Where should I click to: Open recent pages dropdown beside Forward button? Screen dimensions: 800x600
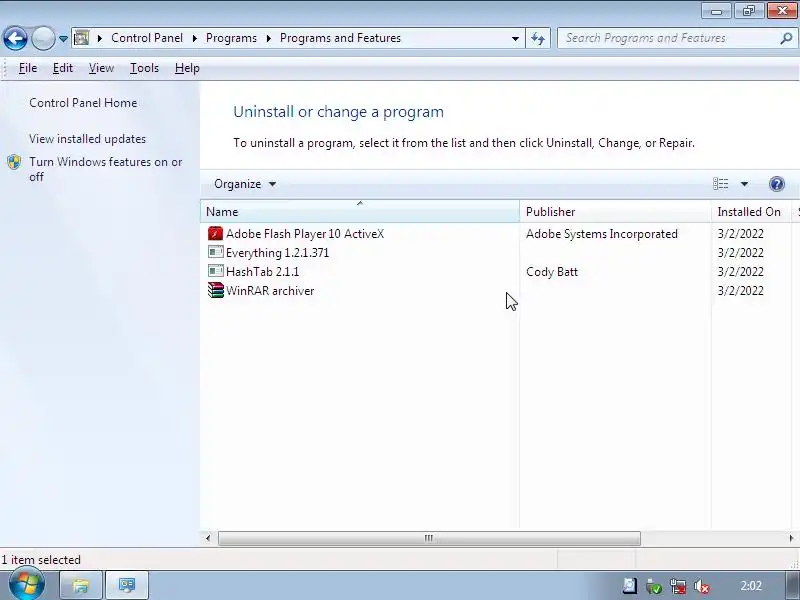coord(63,39)
